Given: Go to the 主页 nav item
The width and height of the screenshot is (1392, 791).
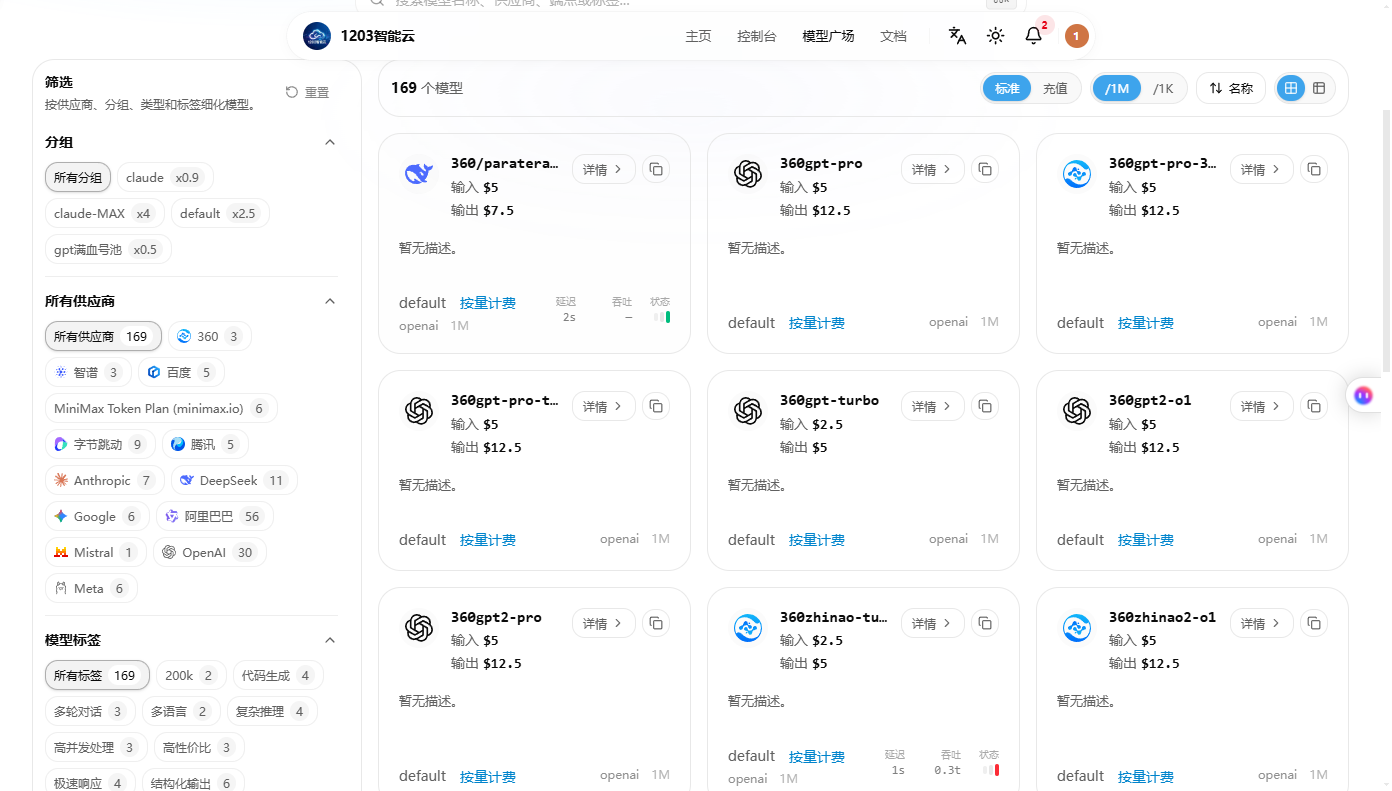Looking at the screenshot, I should 698,36.
